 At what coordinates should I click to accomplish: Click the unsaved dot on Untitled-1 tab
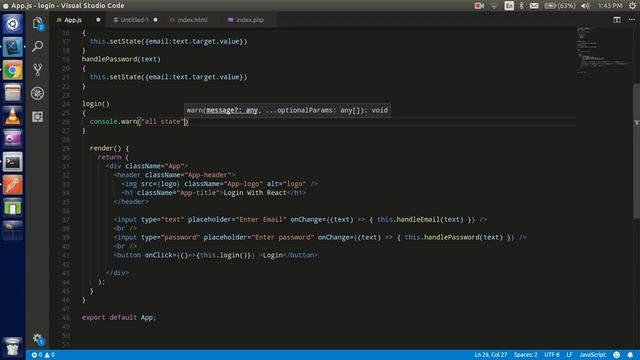click(156, 20)
